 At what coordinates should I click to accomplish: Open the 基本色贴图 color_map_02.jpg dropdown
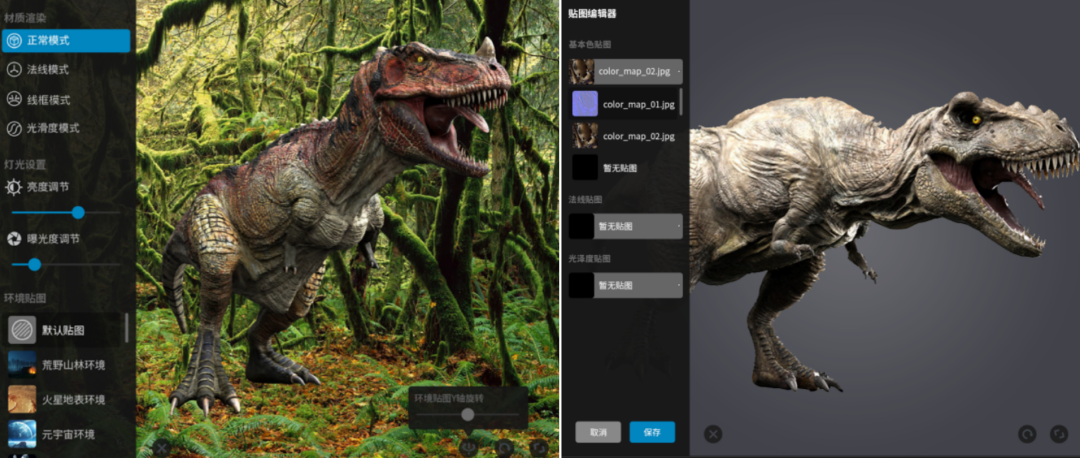click(x=625, y=72)
